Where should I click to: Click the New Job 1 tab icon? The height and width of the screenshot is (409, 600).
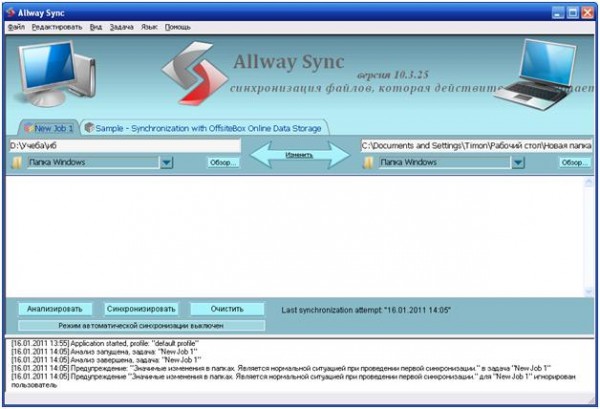click(28, 128)
